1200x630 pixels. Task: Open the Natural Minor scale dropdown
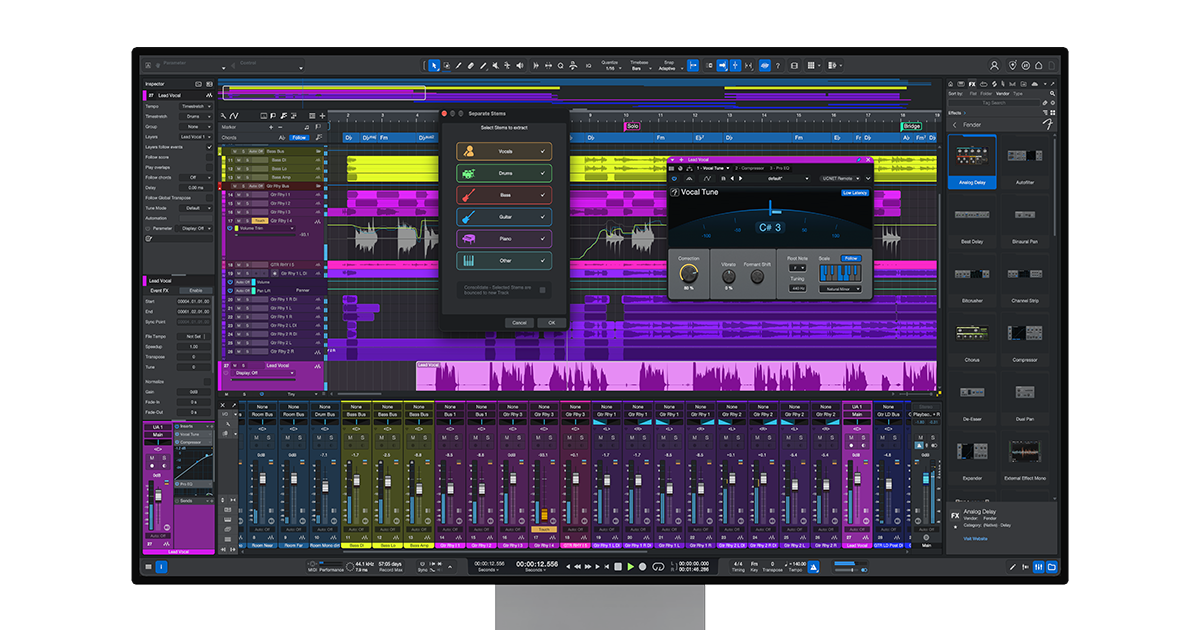(840, 289)
